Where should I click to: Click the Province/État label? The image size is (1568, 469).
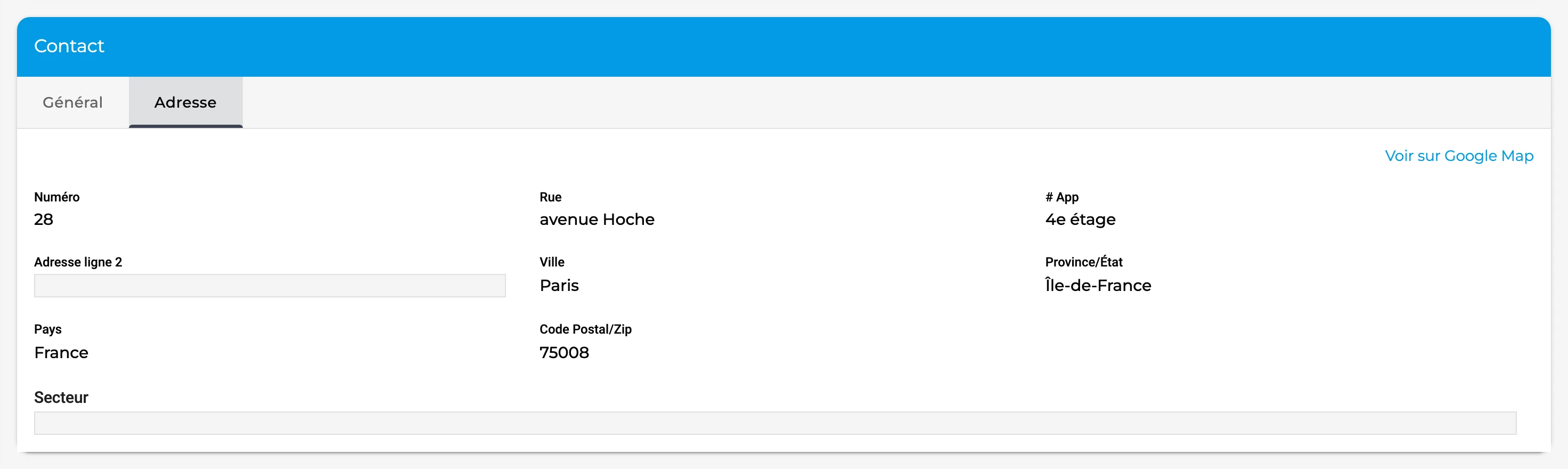(1083, 262)
